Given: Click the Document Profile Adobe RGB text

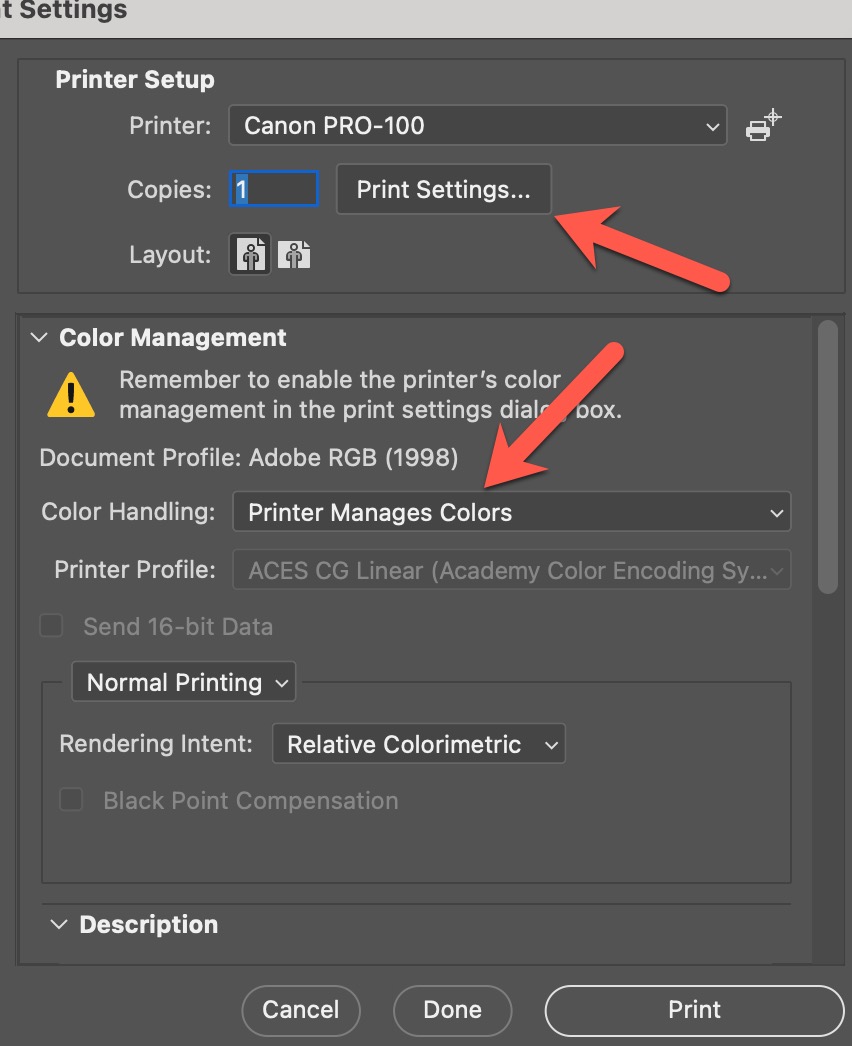Looking at the screenshot, I should pyautogui.click(x=248, y=458).
